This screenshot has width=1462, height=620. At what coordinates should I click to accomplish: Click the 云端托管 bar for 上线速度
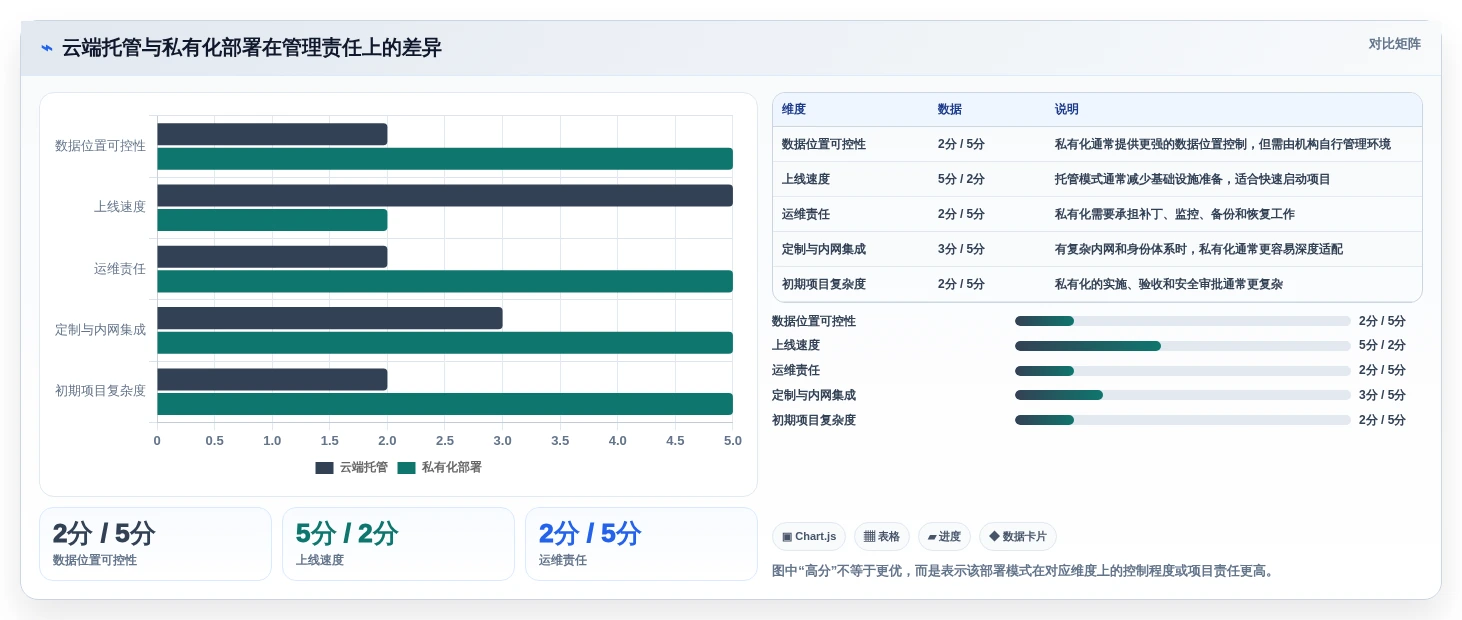[x=445, y=195]
